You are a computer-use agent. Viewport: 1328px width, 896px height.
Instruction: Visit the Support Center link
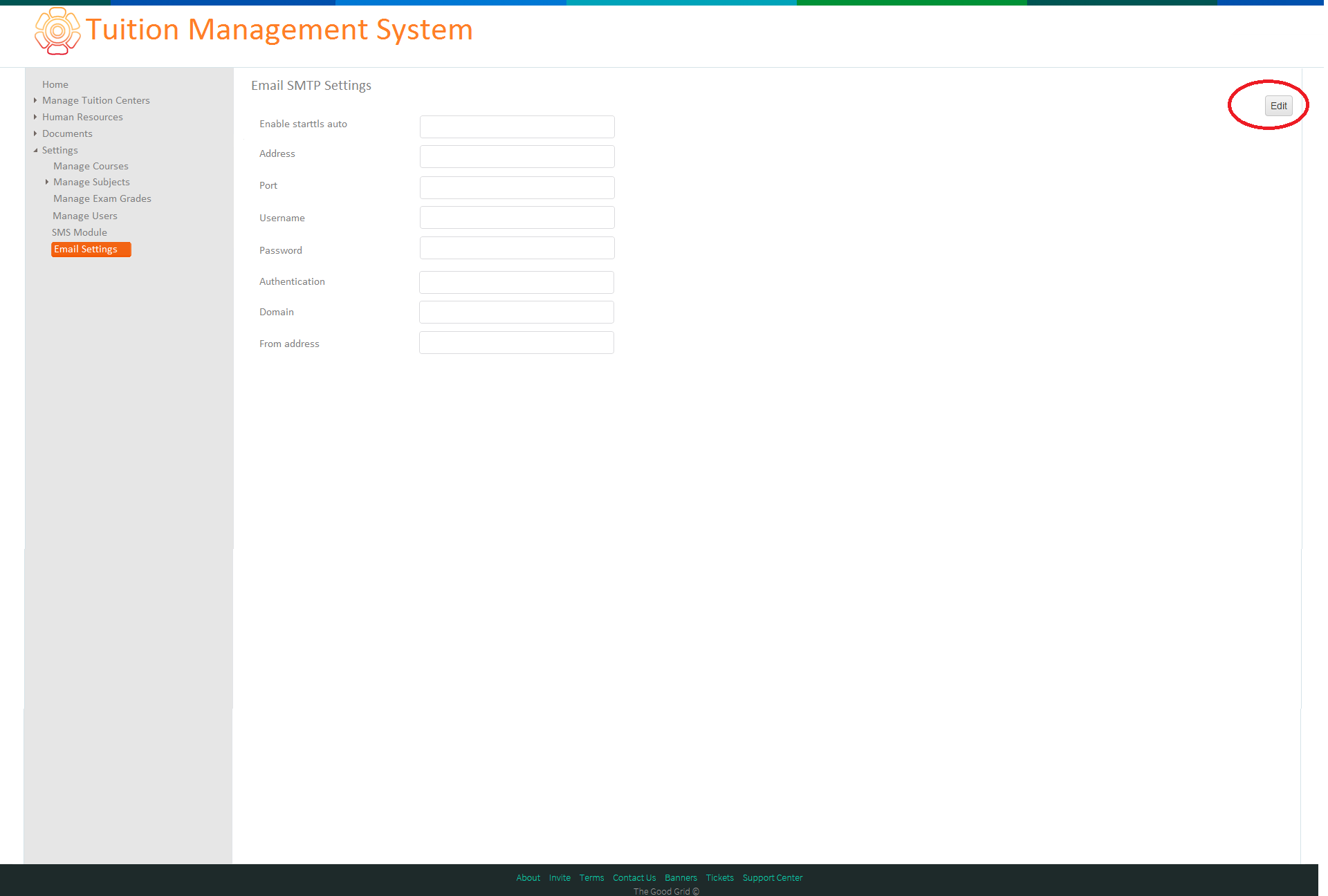(773, 877)
